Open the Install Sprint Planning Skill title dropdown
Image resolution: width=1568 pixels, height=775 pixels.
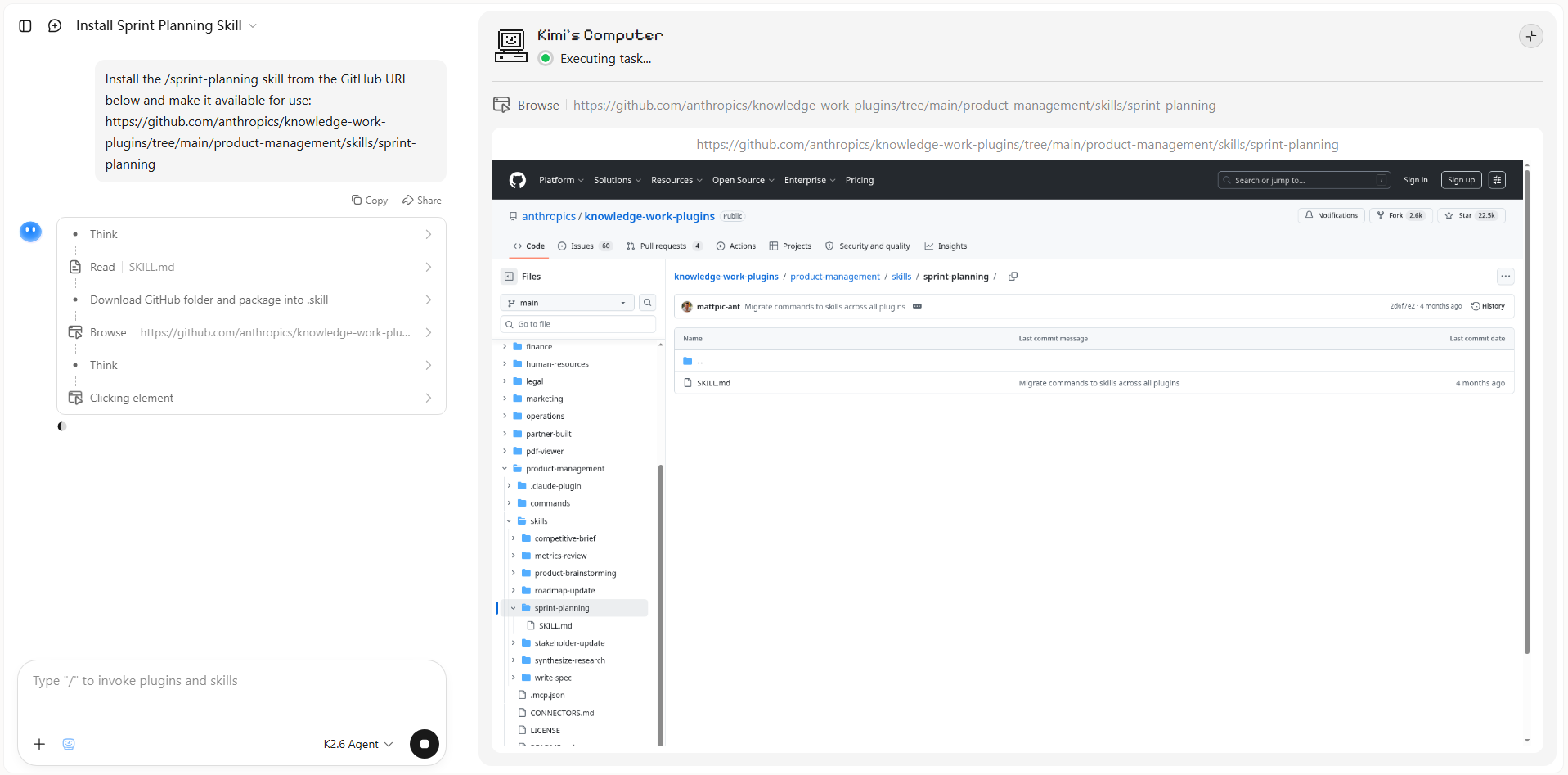click(x=167, y=26)
